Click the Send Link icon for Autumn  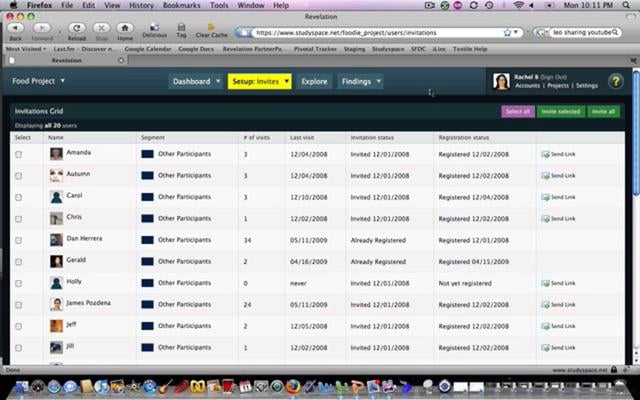pos(545,176)
